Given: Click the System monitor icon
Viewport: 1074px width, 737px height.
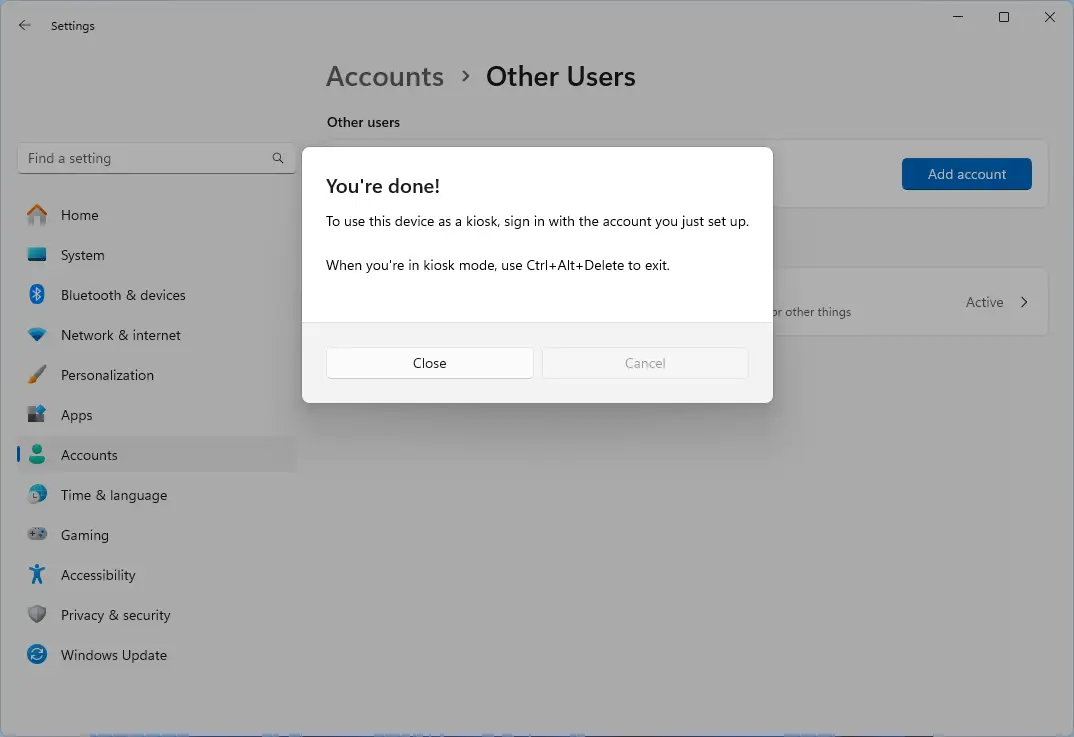Looking at the screenshot, I should coord(37,255).
